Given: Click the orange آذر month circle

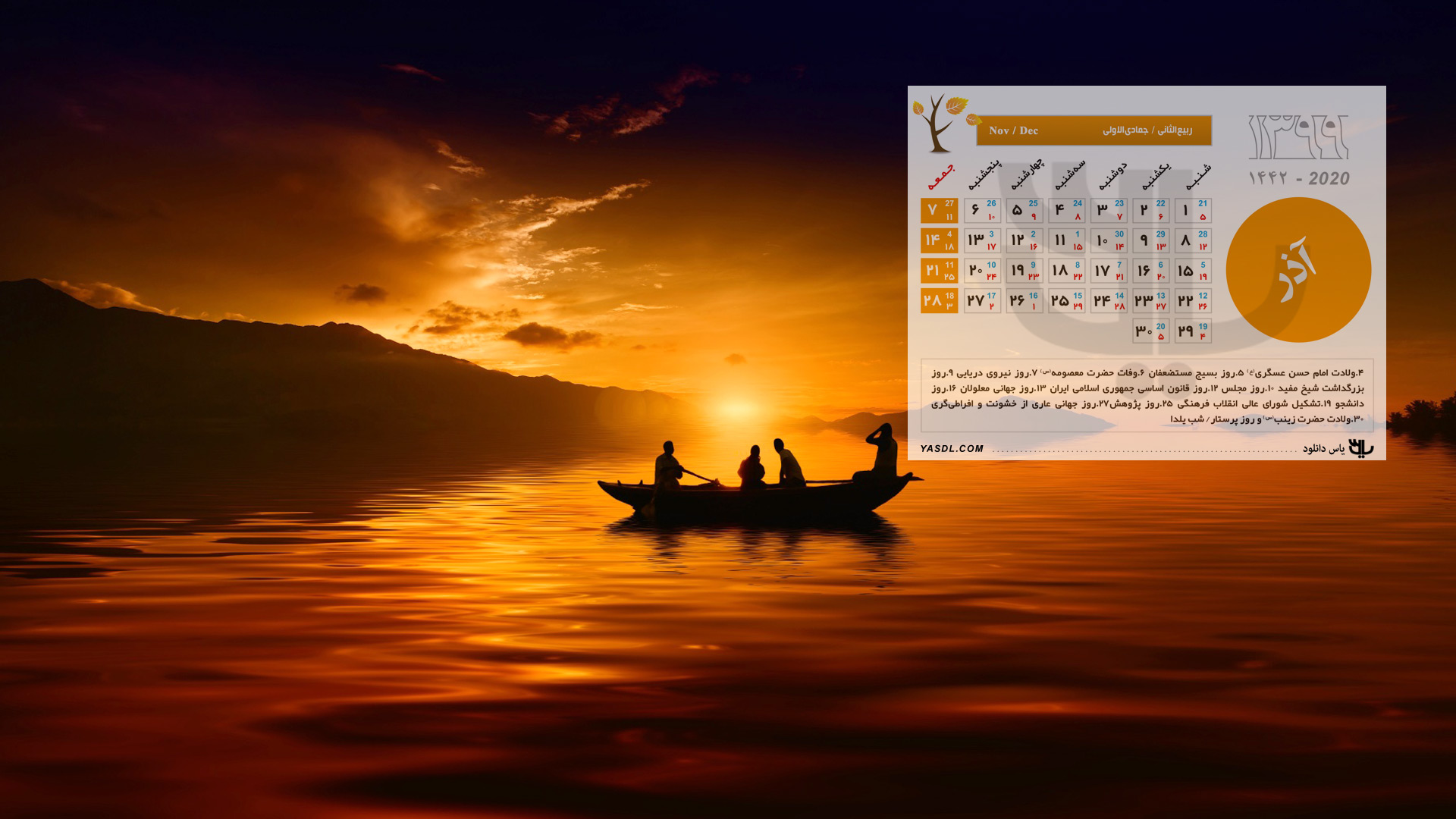Looking at the screenshot, I should [1298, 270].
